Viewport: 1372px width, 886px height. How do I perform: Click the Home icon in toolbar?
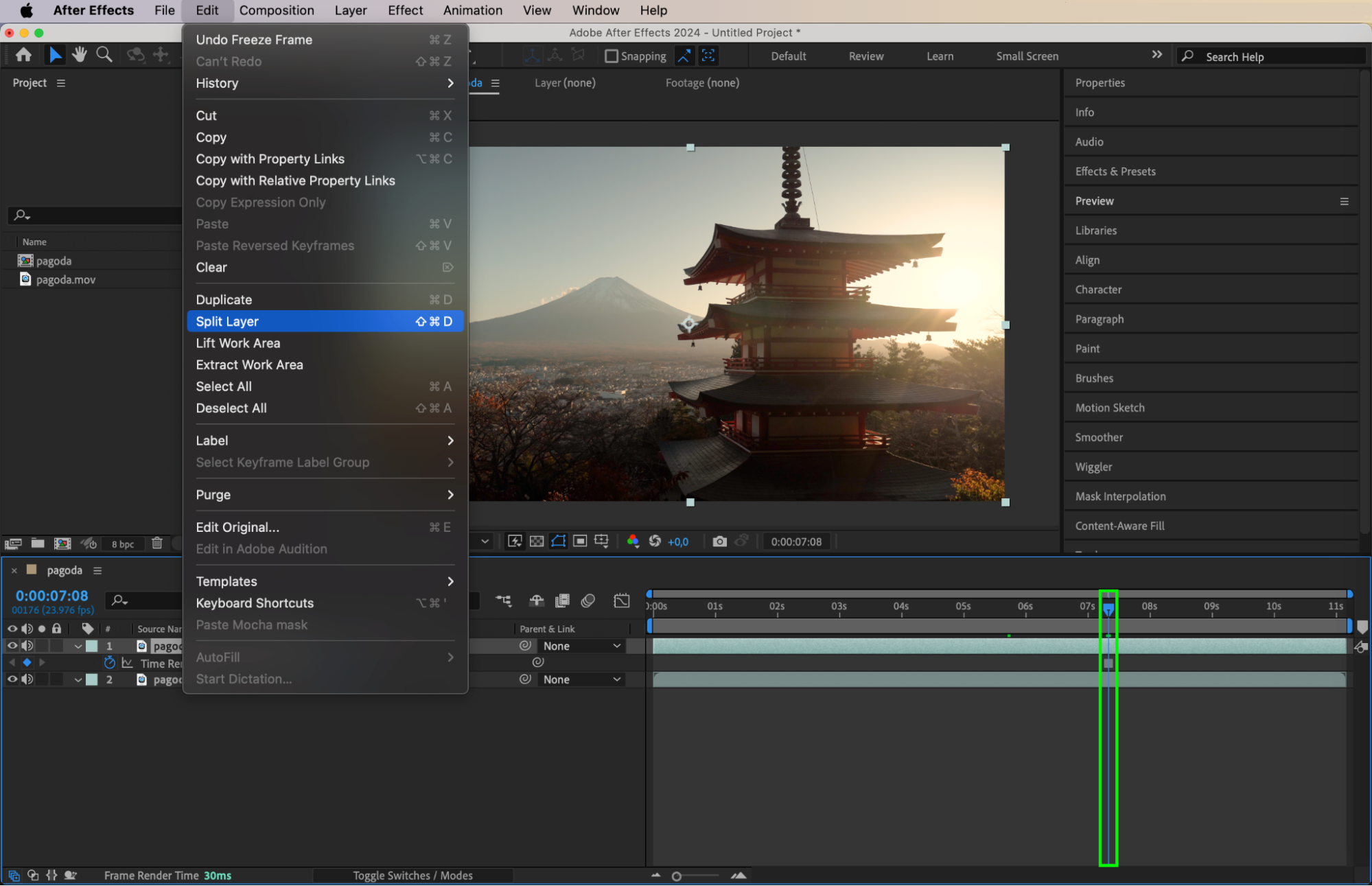pos(24,55)
